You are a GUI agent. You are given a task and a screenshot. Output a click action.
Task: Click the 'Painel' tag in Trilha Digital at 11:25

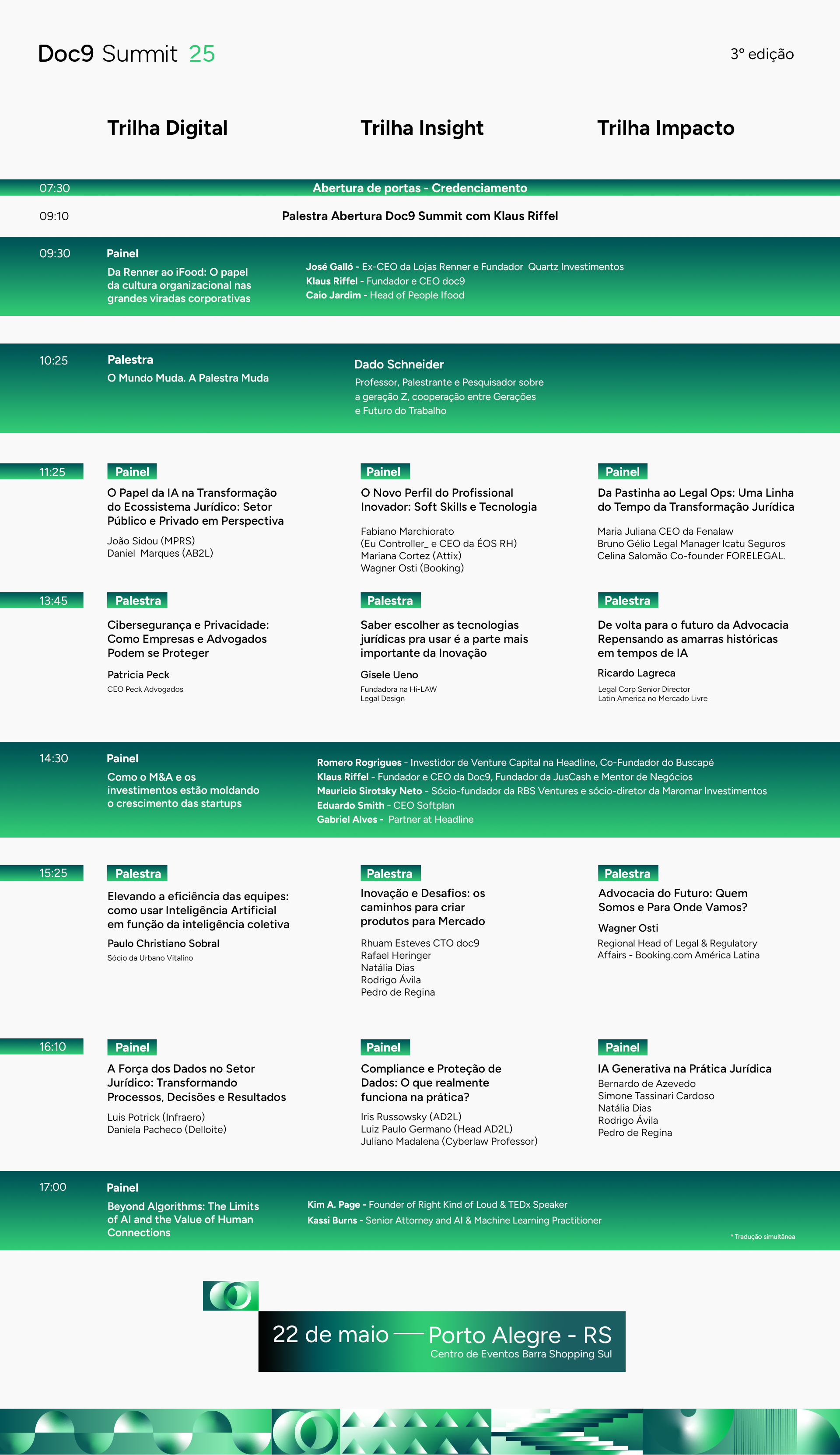pos(132,471)
